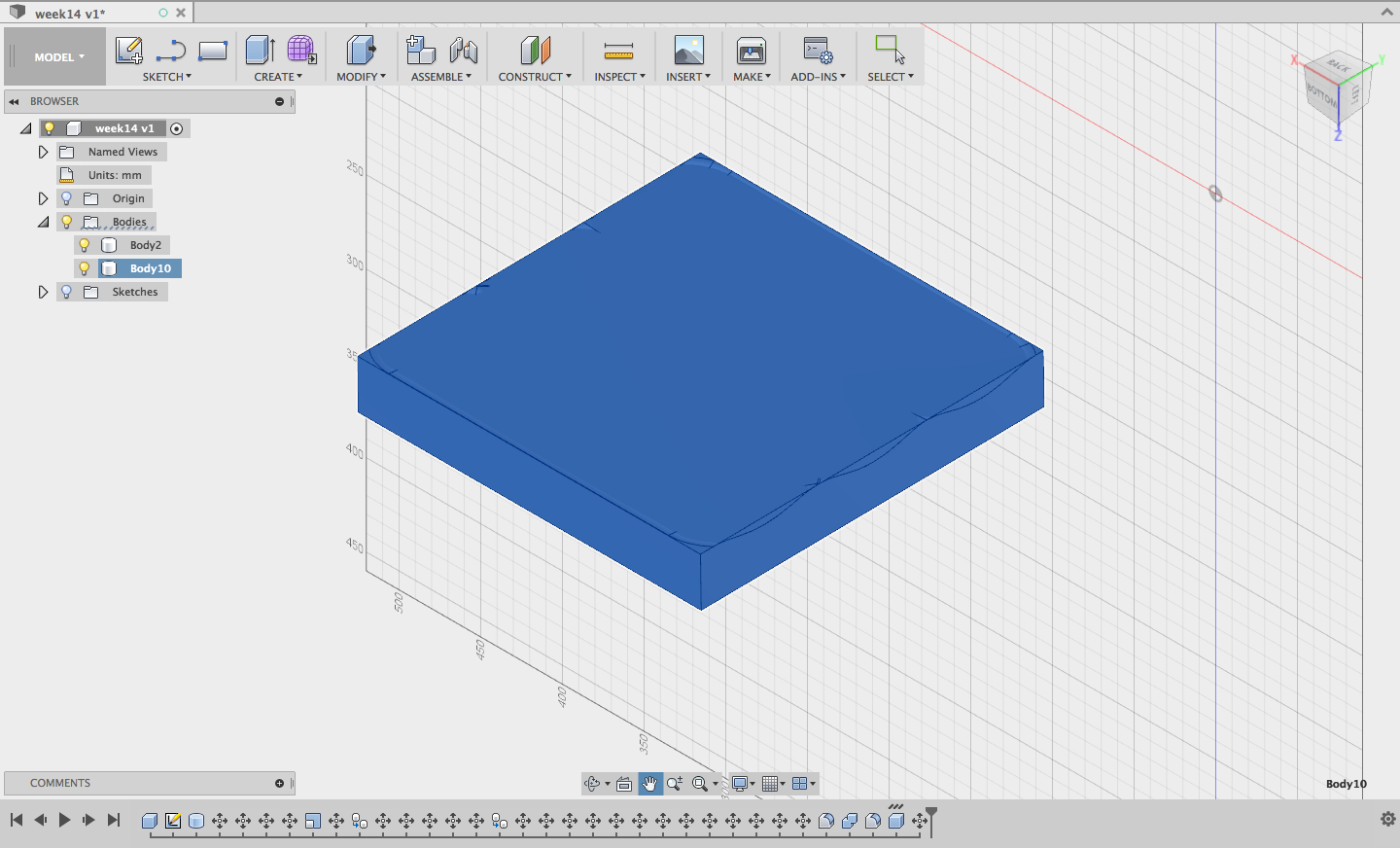The image size is (1400, 848).
Task: Click the timeline end marker
Action: click(x=931, y=820)
